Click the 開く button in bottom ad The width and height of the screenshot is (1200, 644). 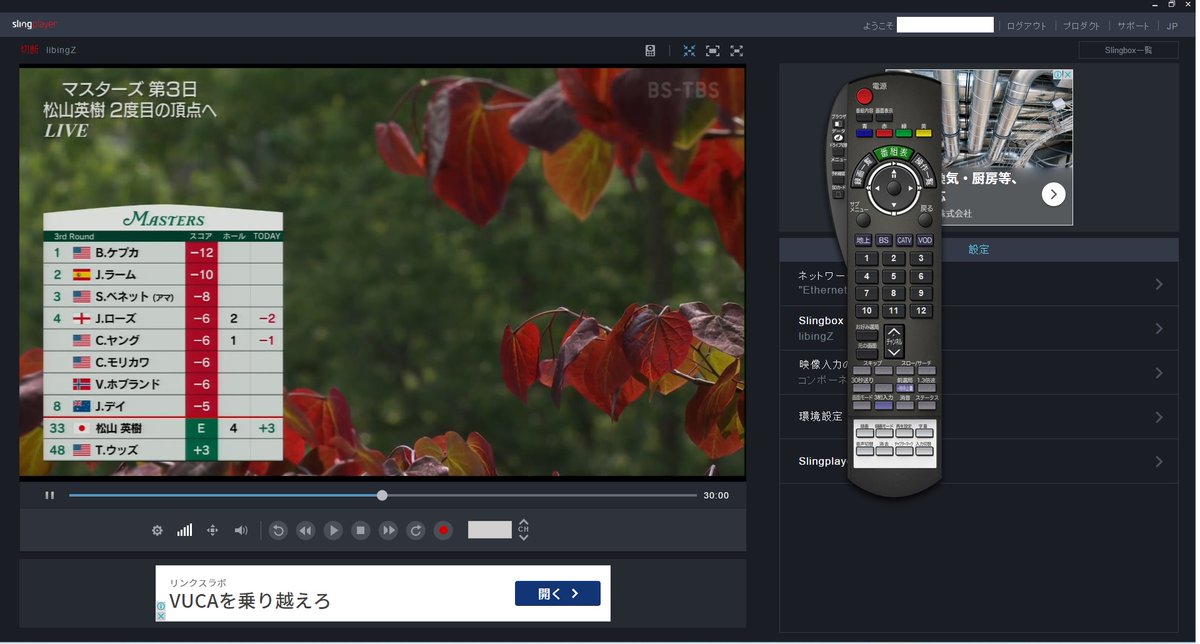[x=558, y=593]
